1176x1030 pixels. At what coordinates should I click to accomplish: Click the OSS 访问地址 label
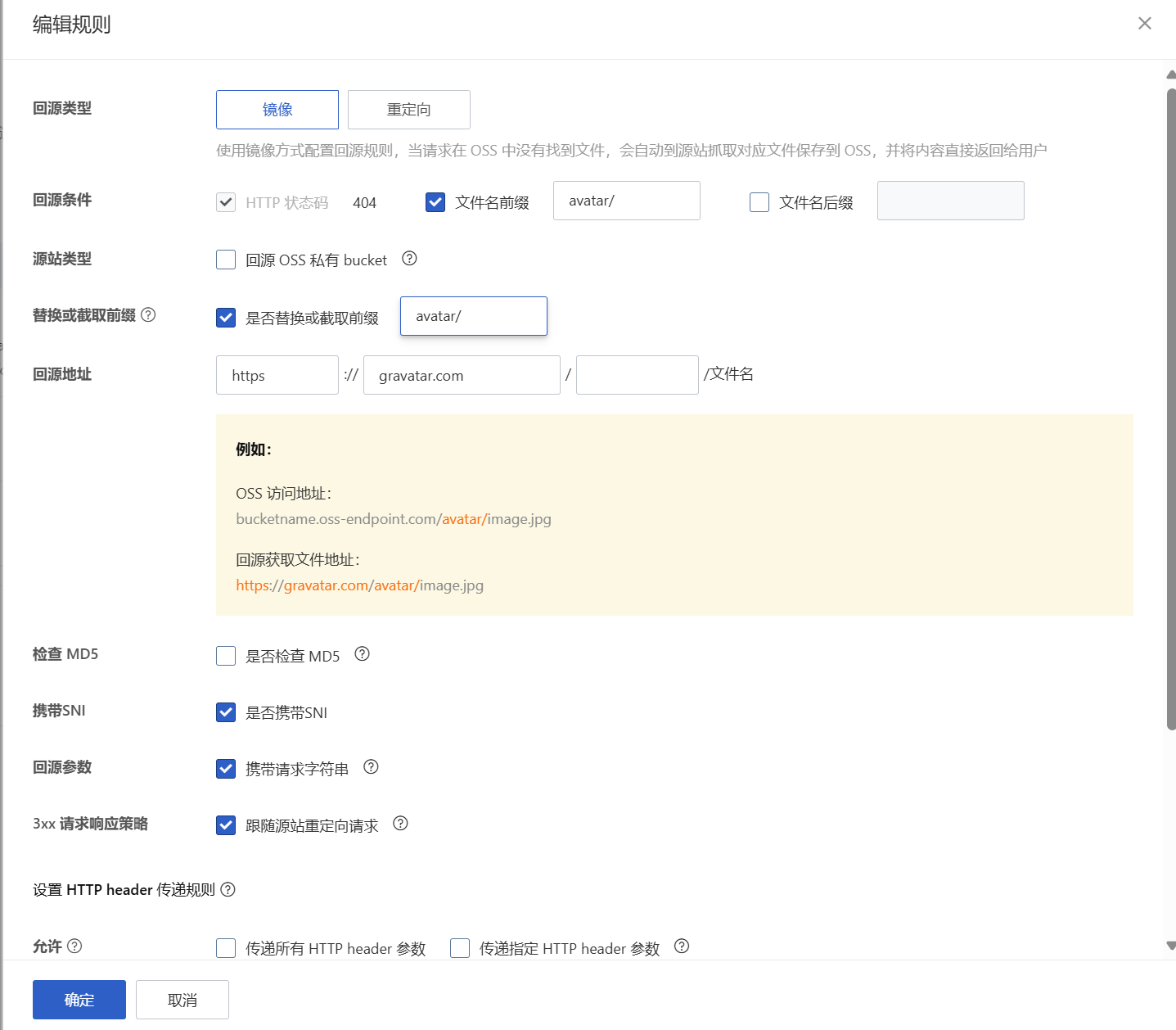pos(284,494)
